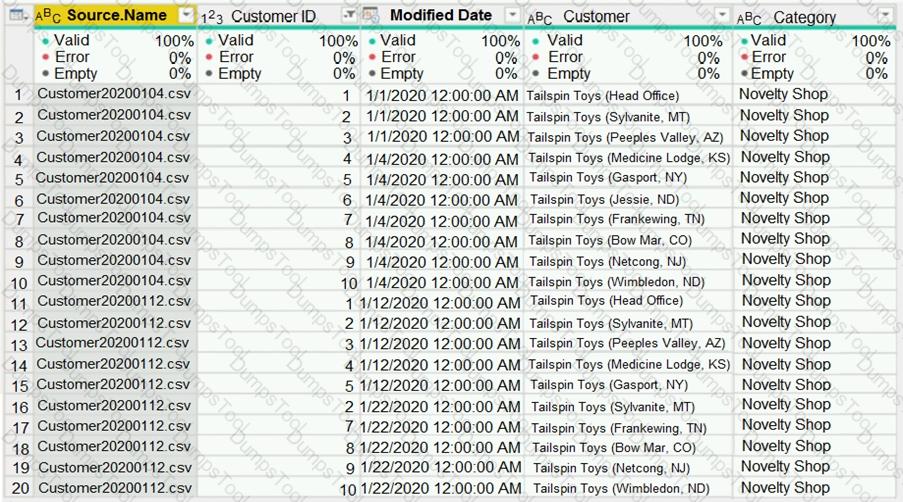The height and width of the screenshot is (502, 903).
Task: Select the Tailspin Toys (Head Office) cell in row 1
Action: click(x=603, y=96)
